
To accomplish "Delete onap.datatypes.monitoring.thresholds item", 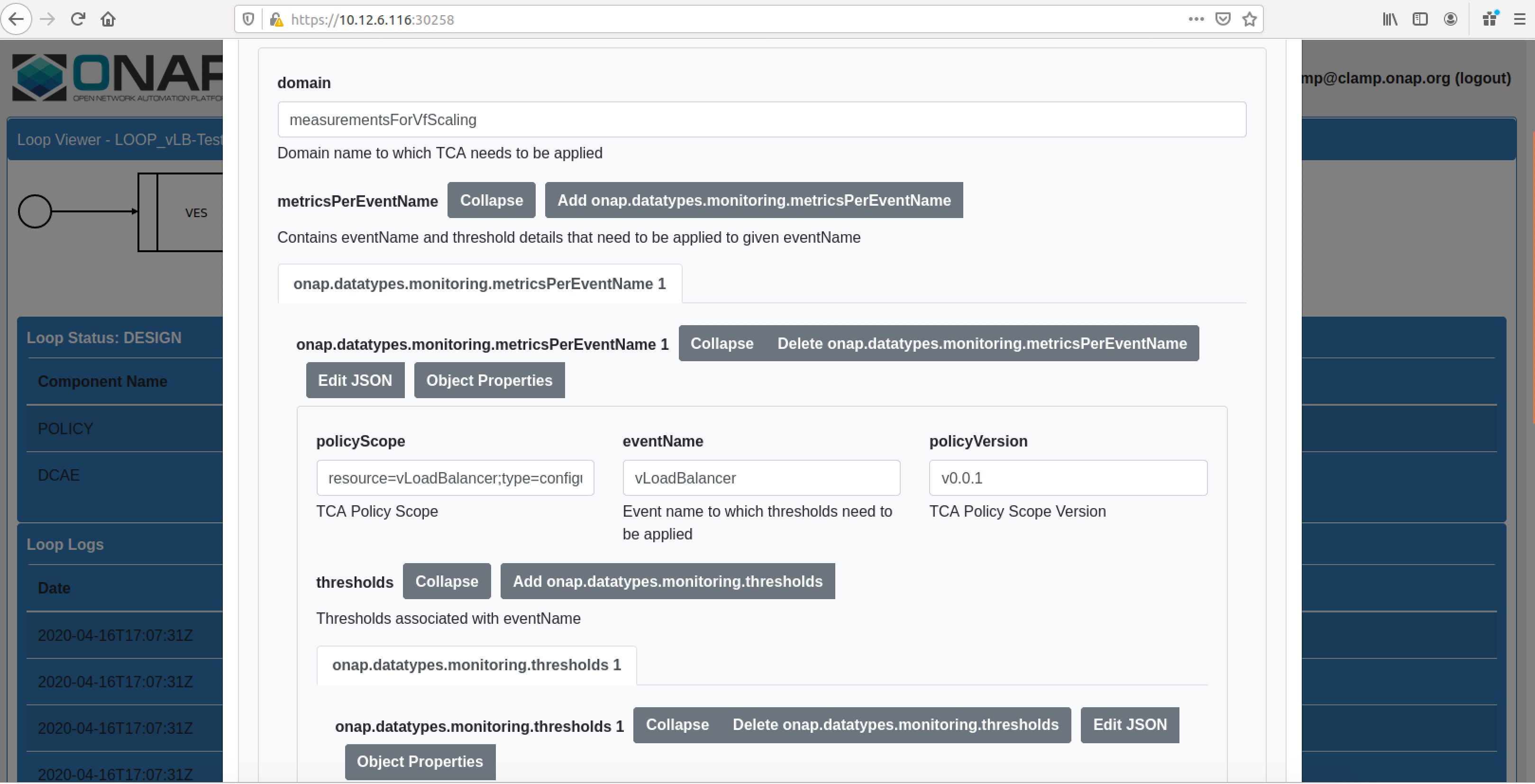I will pyautogui.click(x=895, y=725).
